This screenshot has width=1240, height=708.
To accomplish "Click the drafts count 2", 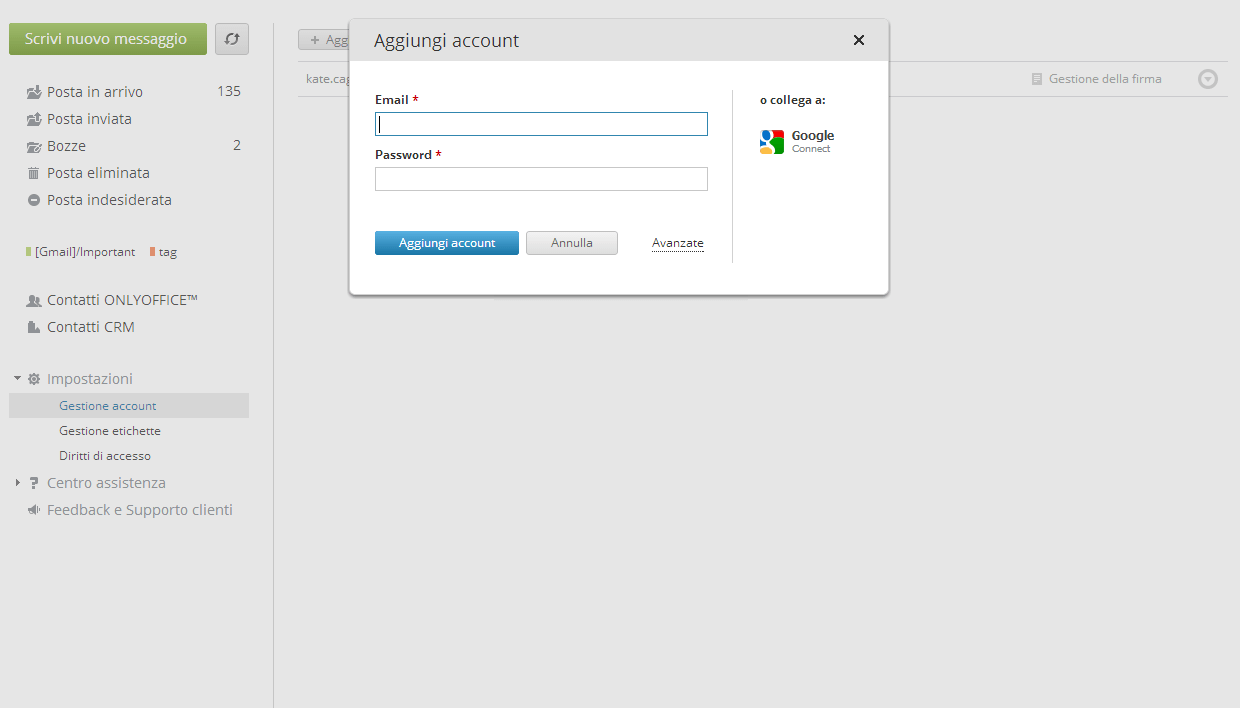I will click(237, 146).
